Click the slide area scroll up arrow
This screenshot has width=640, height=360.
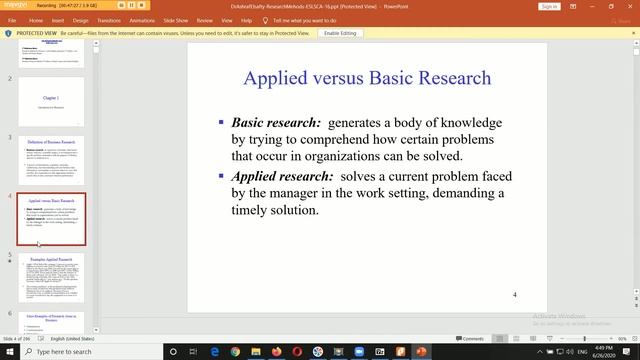point(636,43)
